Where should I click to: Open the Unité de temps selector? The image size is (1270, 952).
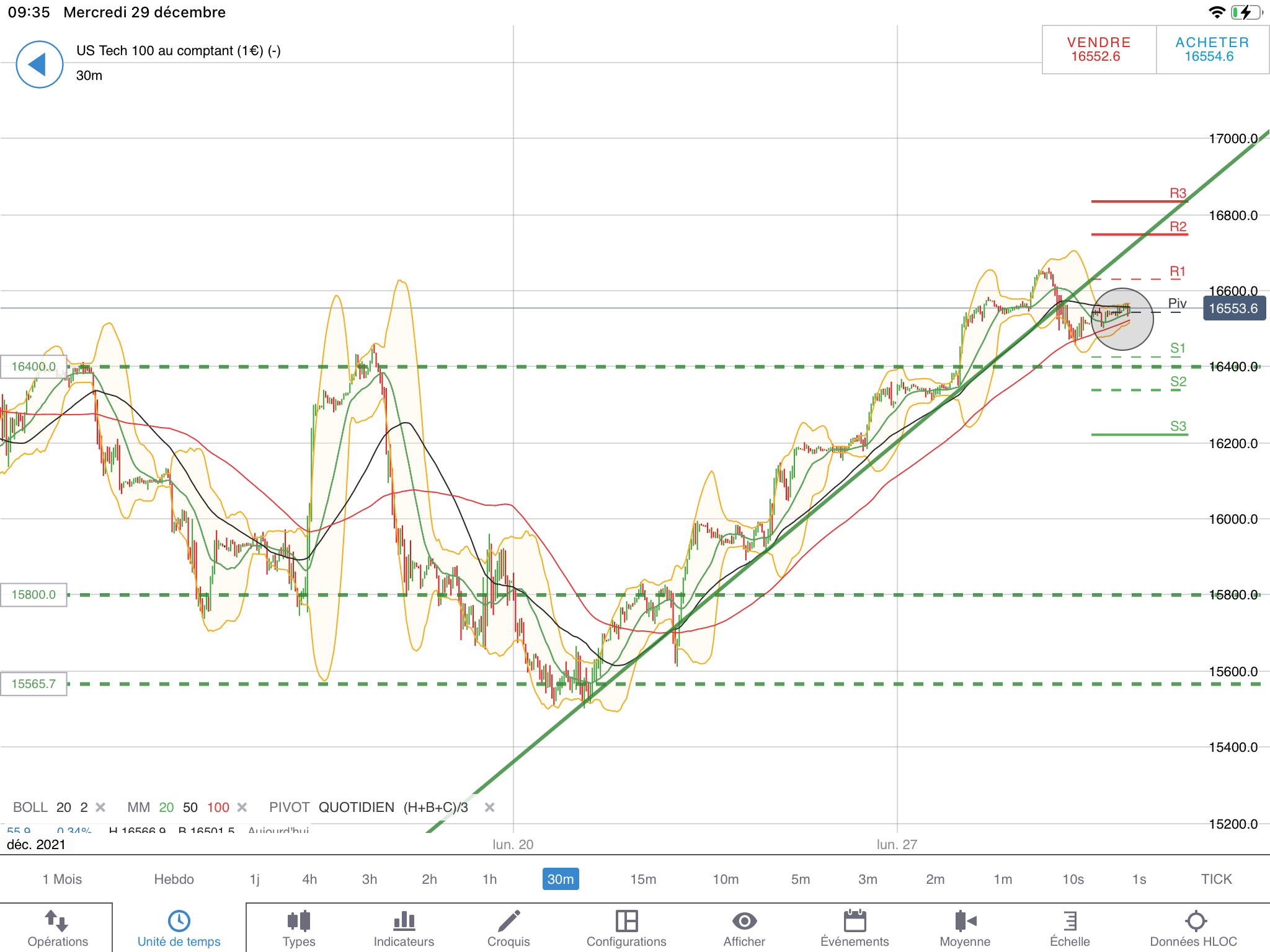[179, 928]
